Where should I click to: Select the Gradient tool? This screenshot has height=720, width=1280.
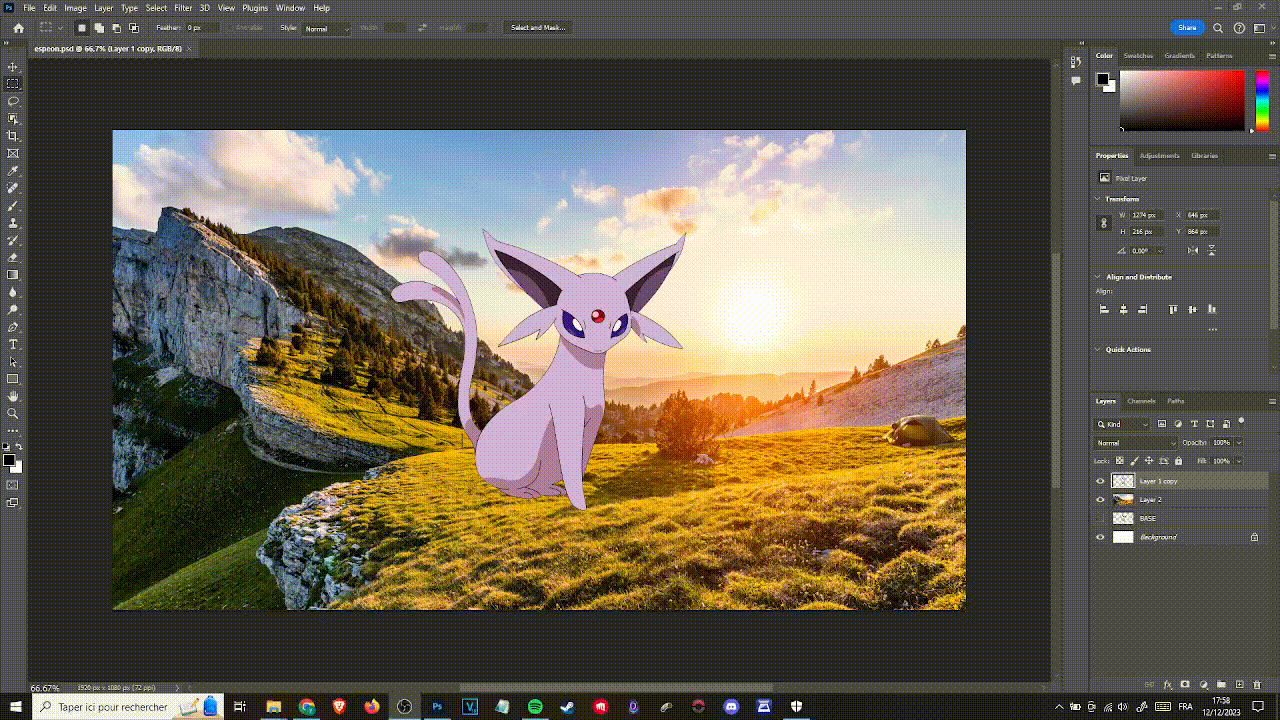(13, 275)
